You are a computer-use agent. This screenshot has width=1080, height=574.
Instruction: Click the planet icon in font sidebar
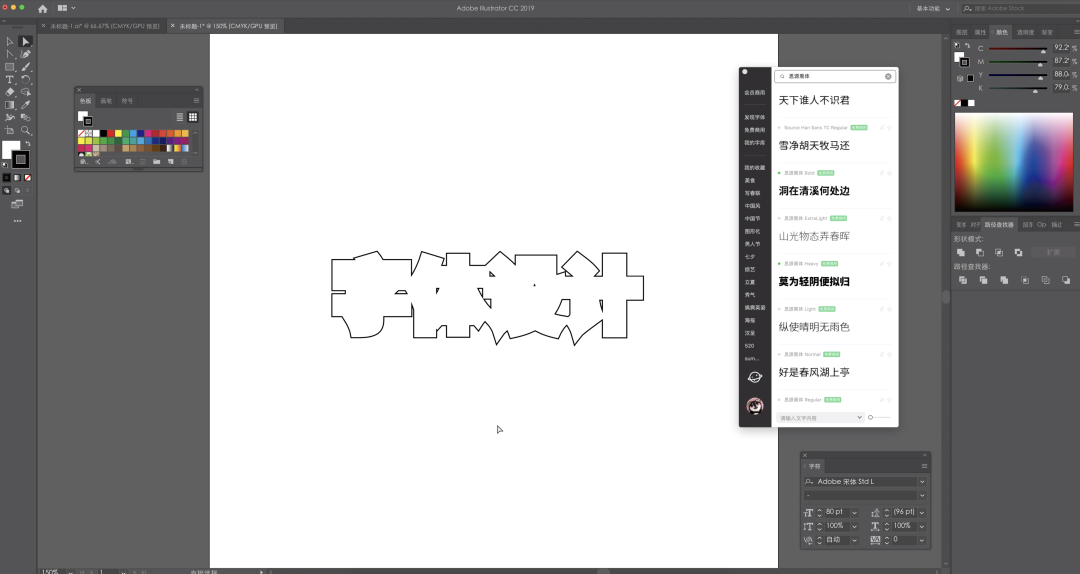pos(755,377)
